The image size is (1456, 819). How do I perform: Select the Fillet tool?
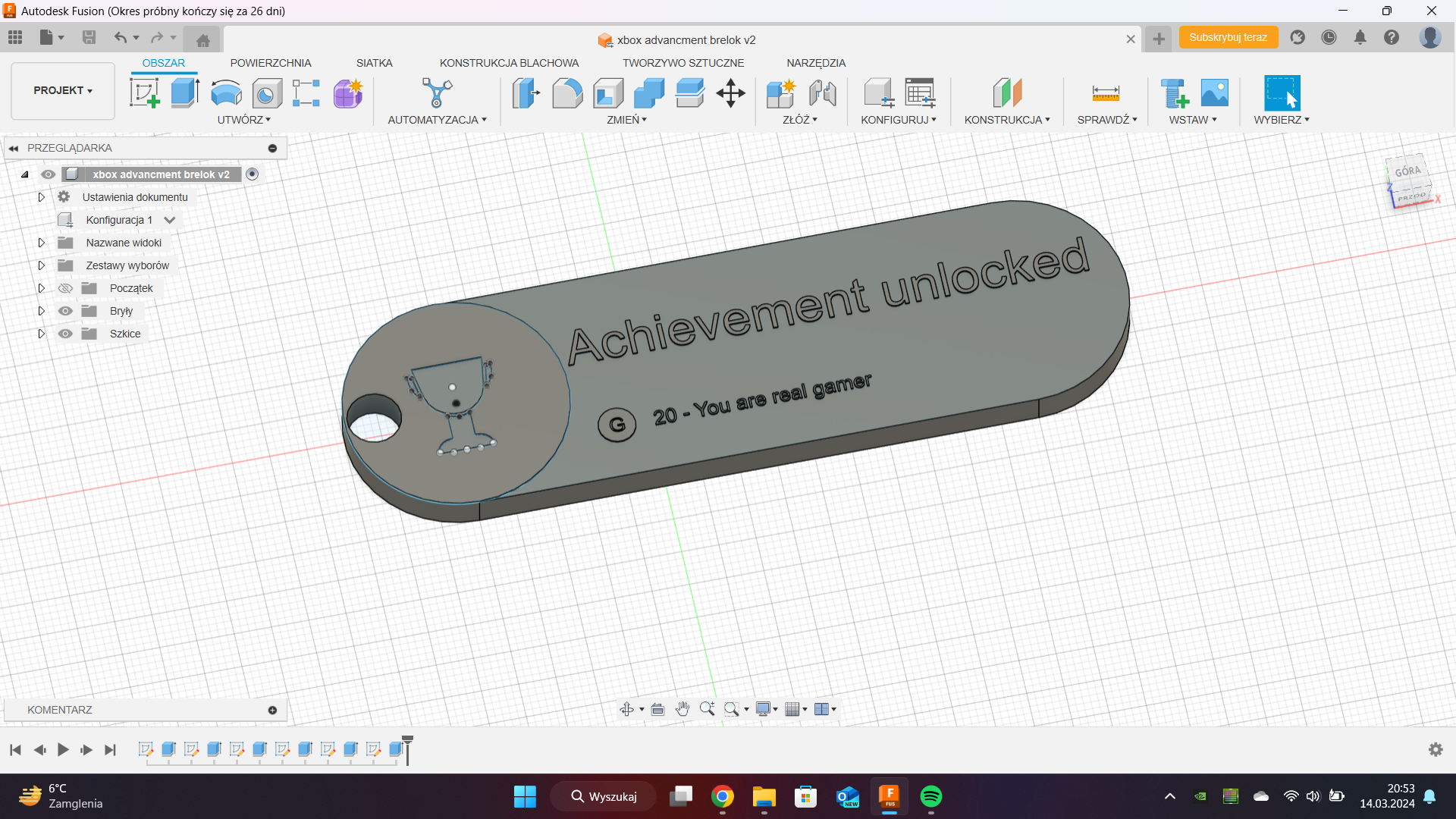click(567, 93)
